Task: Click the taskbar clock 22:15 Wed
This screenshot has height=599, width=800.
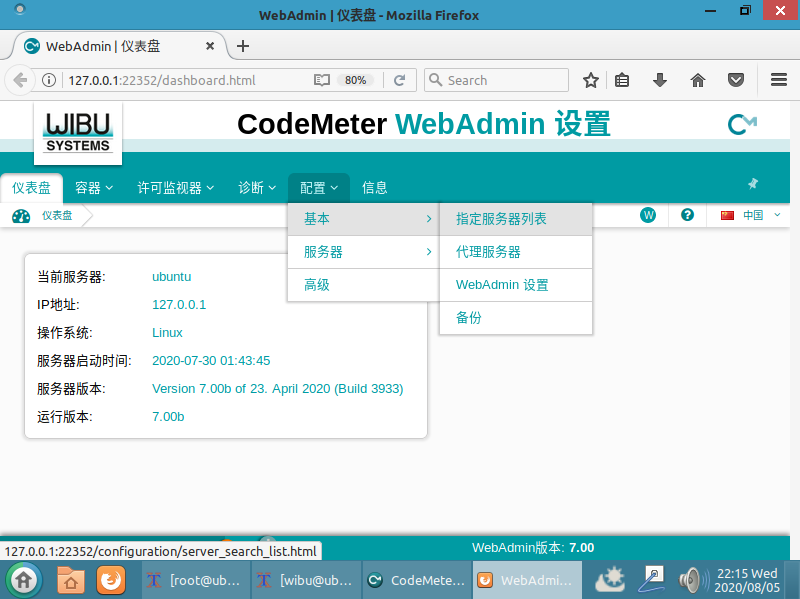Action: tap(747, 580)
